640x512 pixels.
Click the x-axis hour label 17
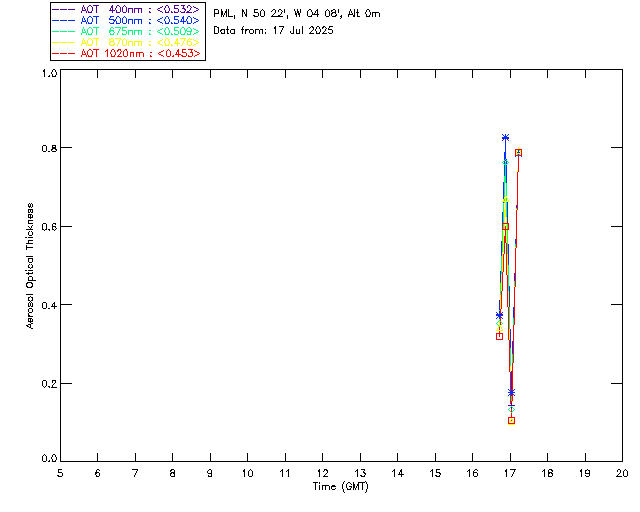[x=510, y=474]
